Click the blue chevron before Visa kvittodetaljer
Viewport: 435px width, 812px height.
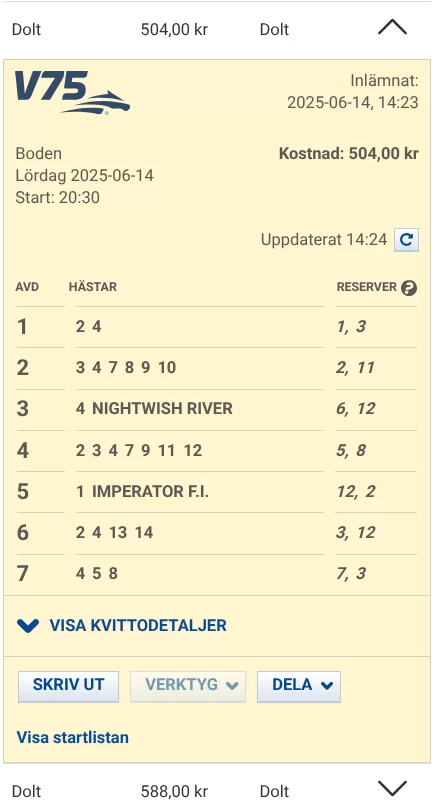(28, 626)
